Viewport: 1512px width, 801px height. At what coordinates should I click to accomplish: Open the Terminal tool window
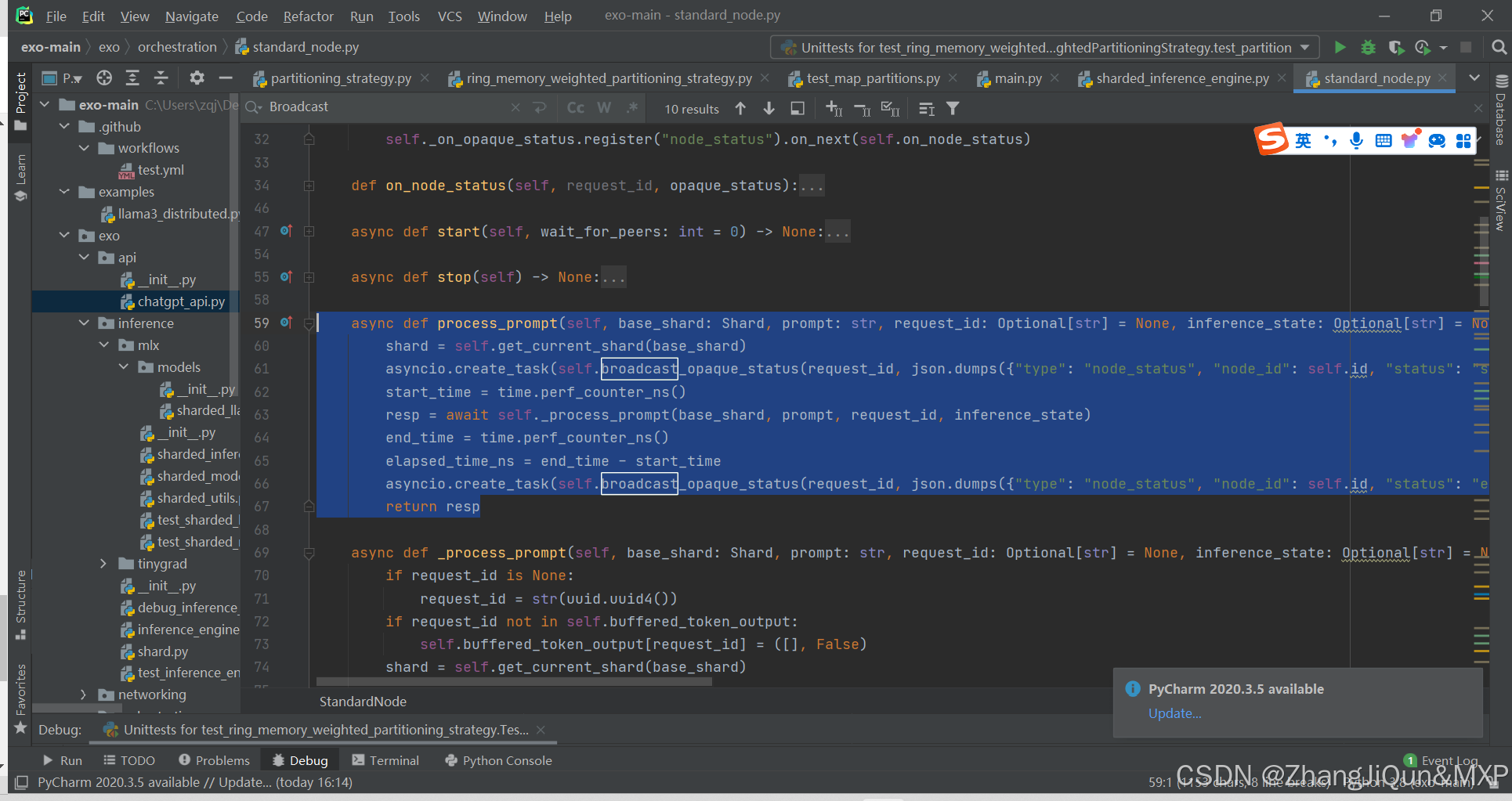[x=385, y=760]
